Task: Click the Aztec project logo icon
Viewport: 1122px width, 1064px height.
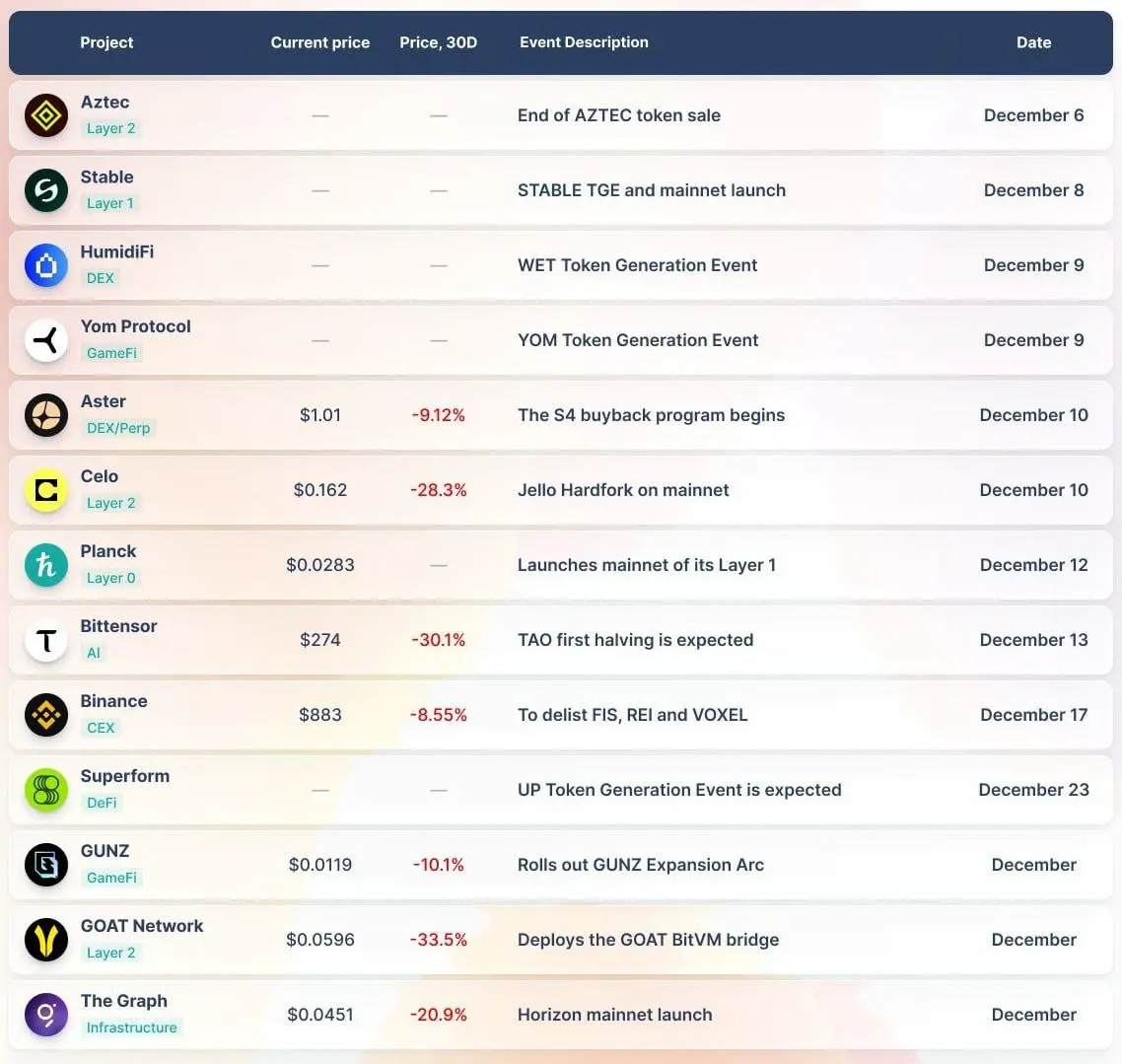Action: pyautogui.click(x=46, y=115)
